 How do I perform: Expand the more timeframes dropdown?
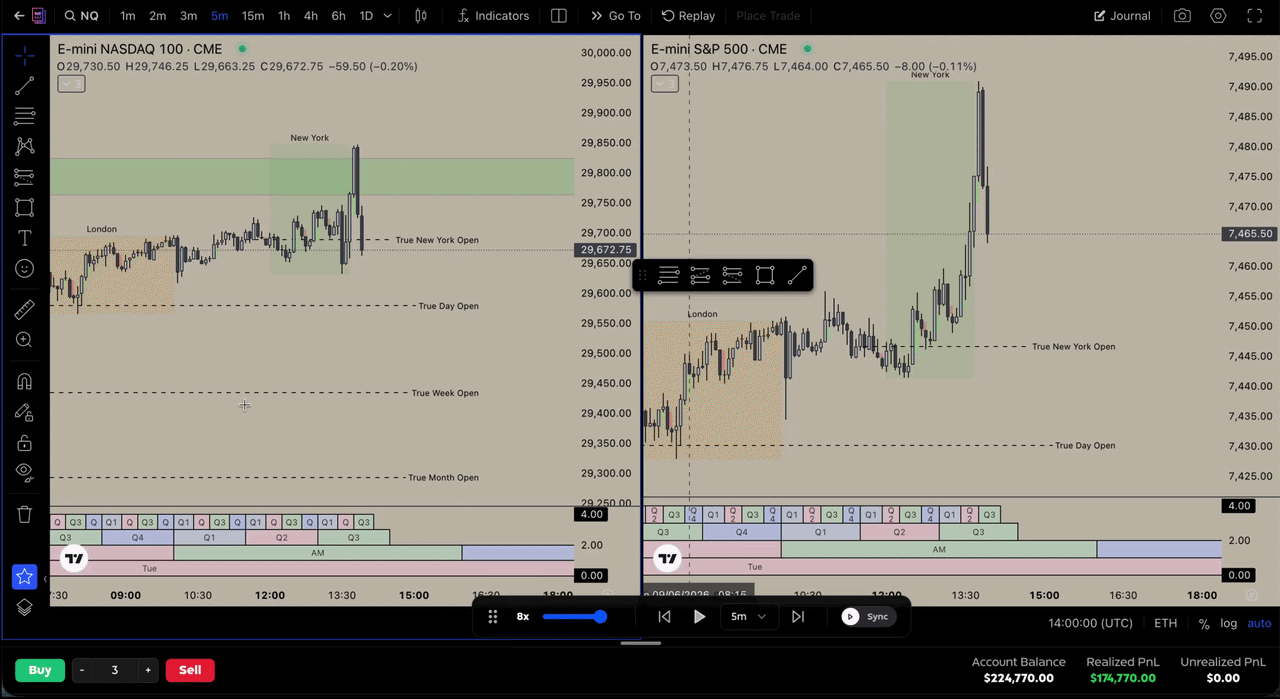click(x=388, y=16)
